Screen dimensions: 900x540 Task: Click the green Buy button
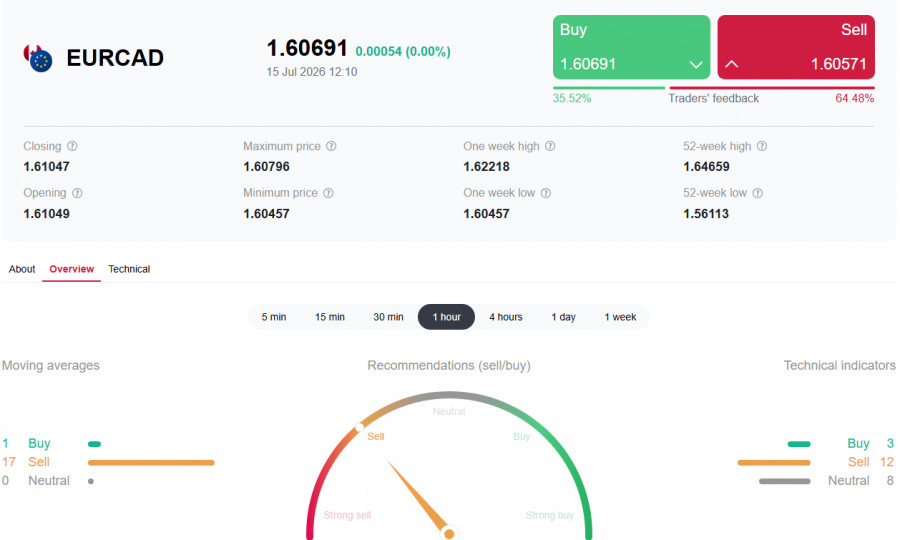click(x=631, y=47)
